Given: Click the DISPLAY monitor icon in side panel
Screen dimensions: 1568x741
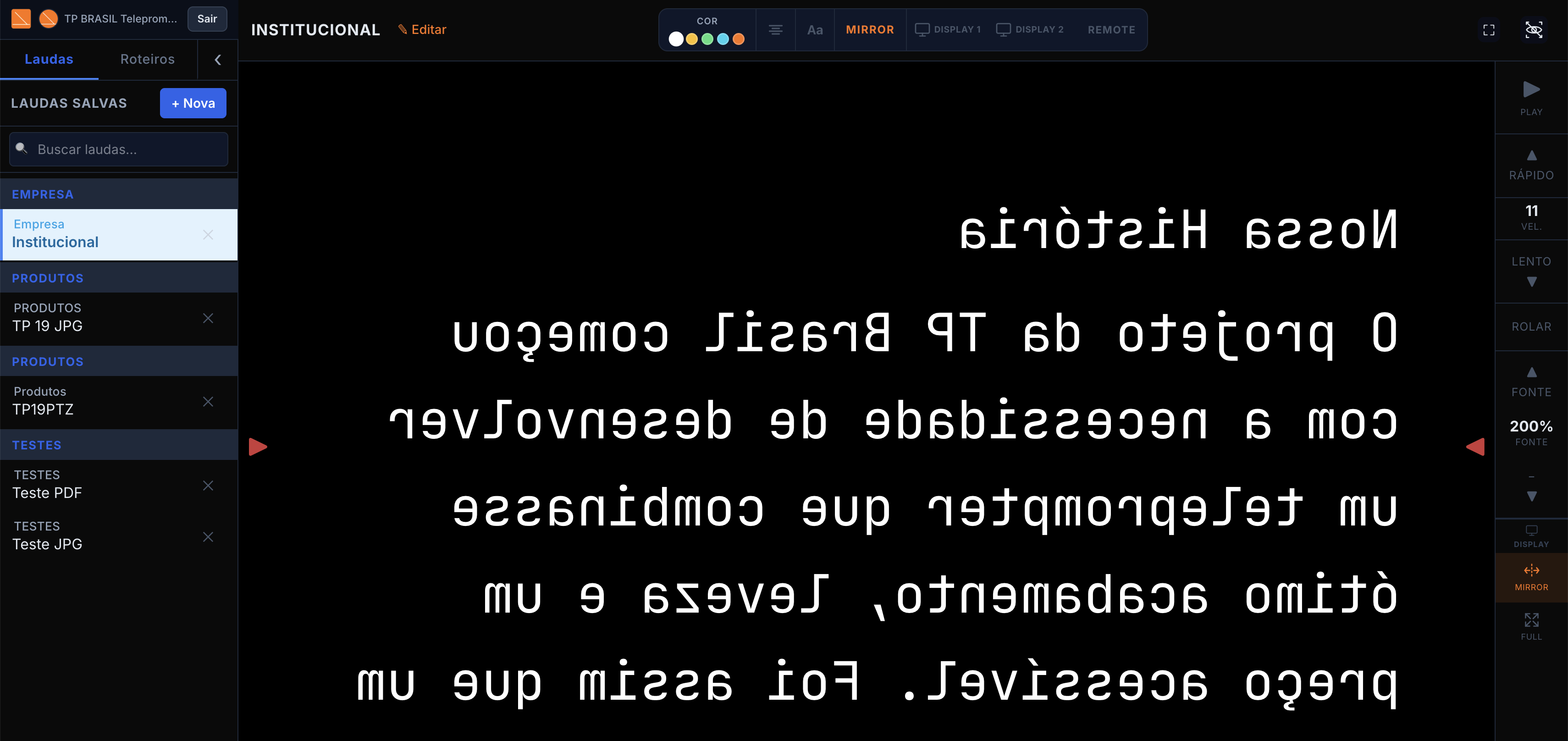Looking at the screenshot, I should click(x=1531, y=536).
